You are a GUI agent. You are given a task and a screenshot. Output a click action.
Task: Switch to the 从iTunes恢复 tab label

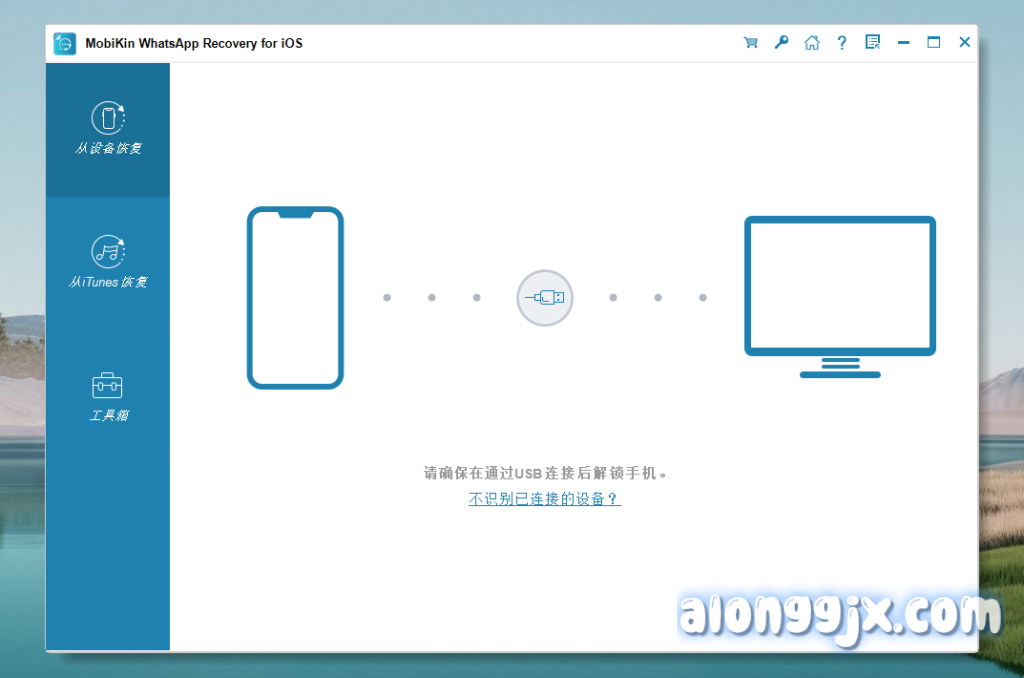pos(108,282)
